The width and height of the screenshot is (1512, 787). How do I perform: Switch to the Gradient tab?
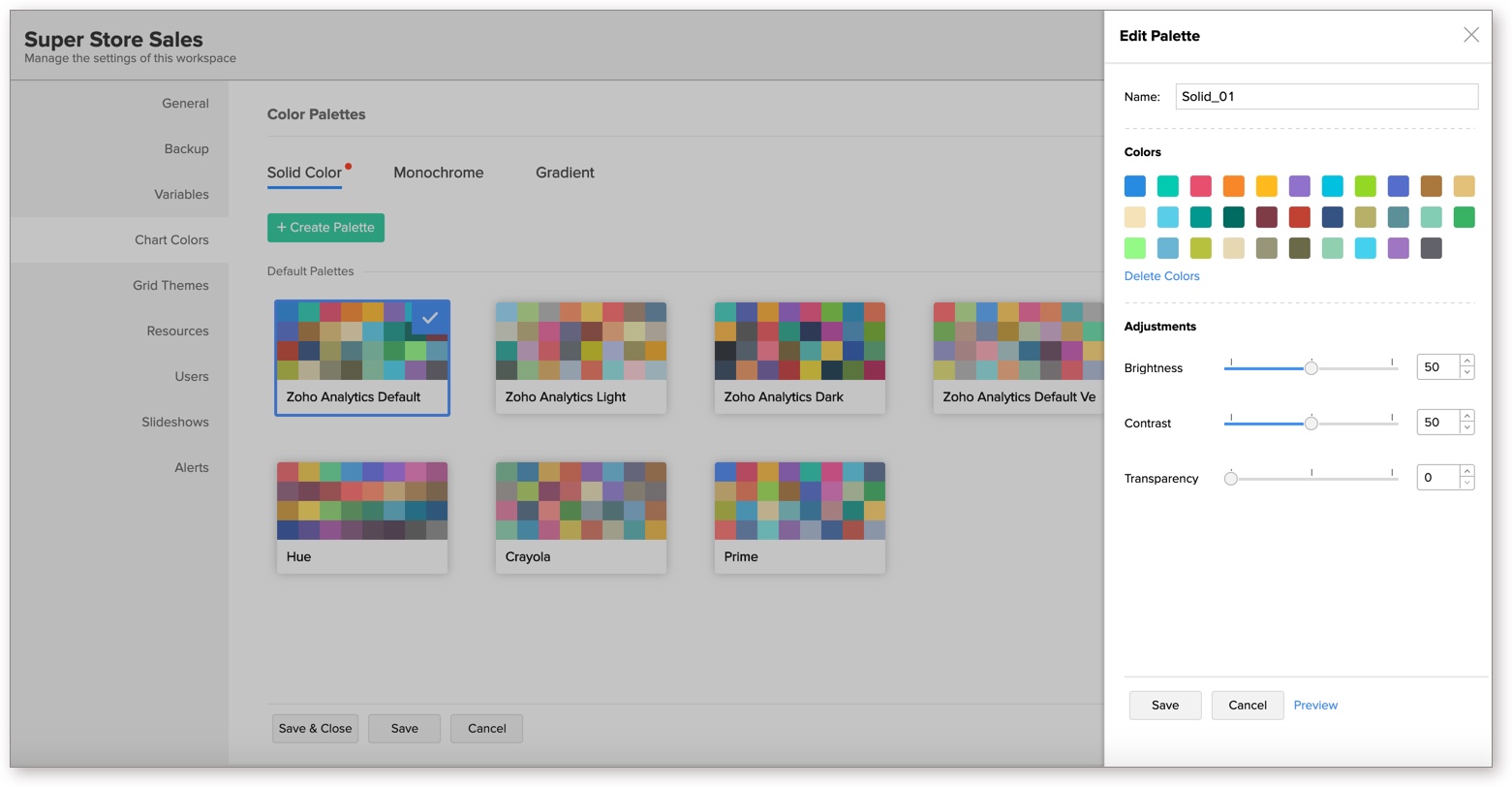565,173
